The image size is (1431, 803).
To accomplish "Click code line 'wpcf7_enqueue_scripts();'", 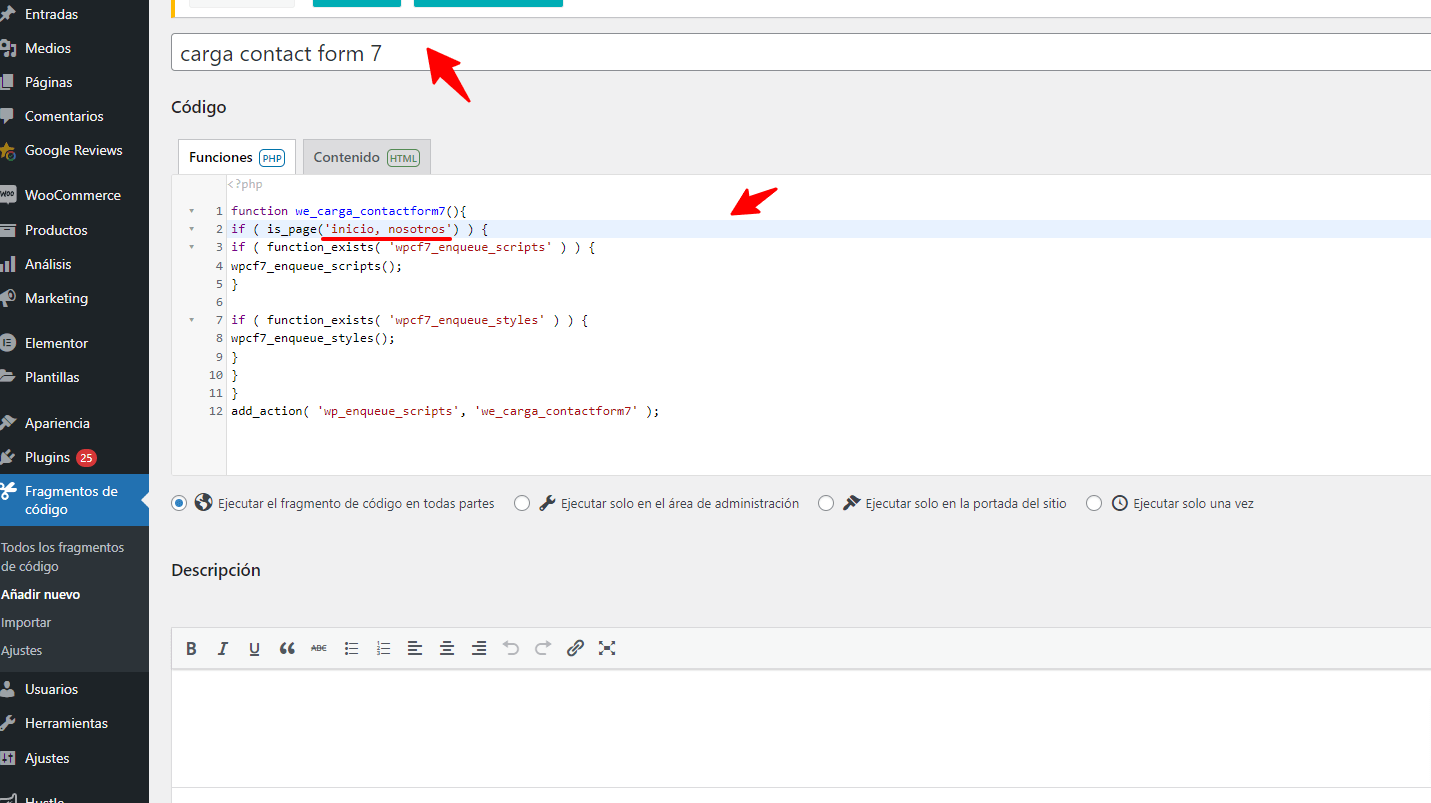I will (x=316, y=266).
